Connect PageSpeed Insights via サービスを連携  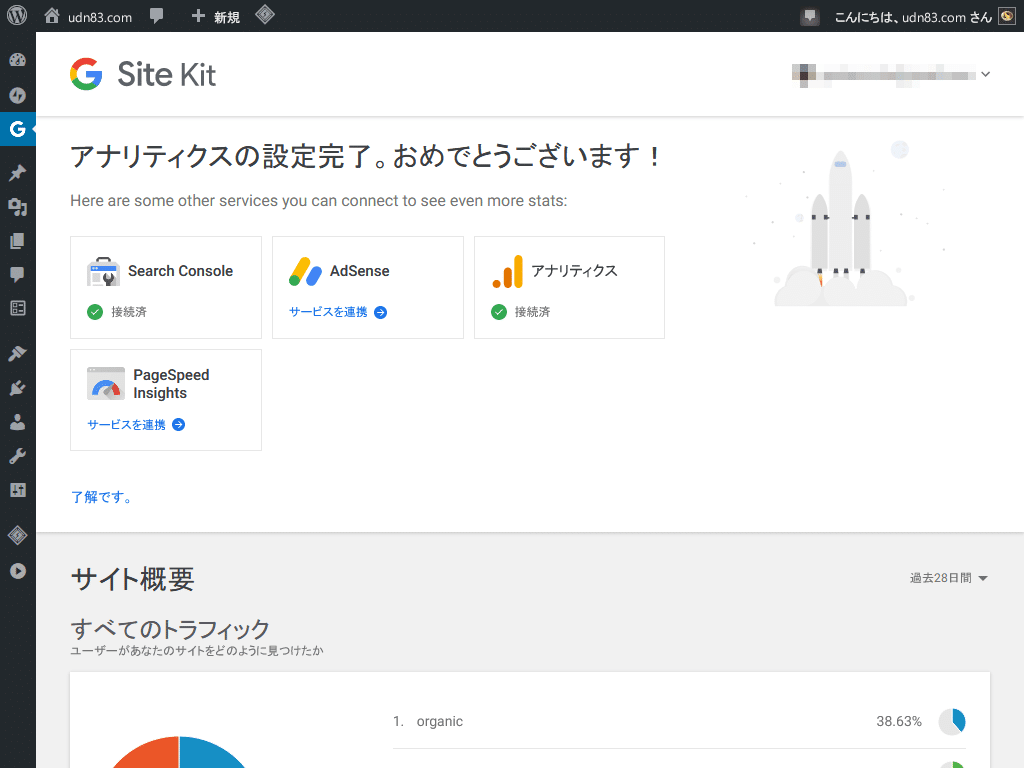[136, 424]
